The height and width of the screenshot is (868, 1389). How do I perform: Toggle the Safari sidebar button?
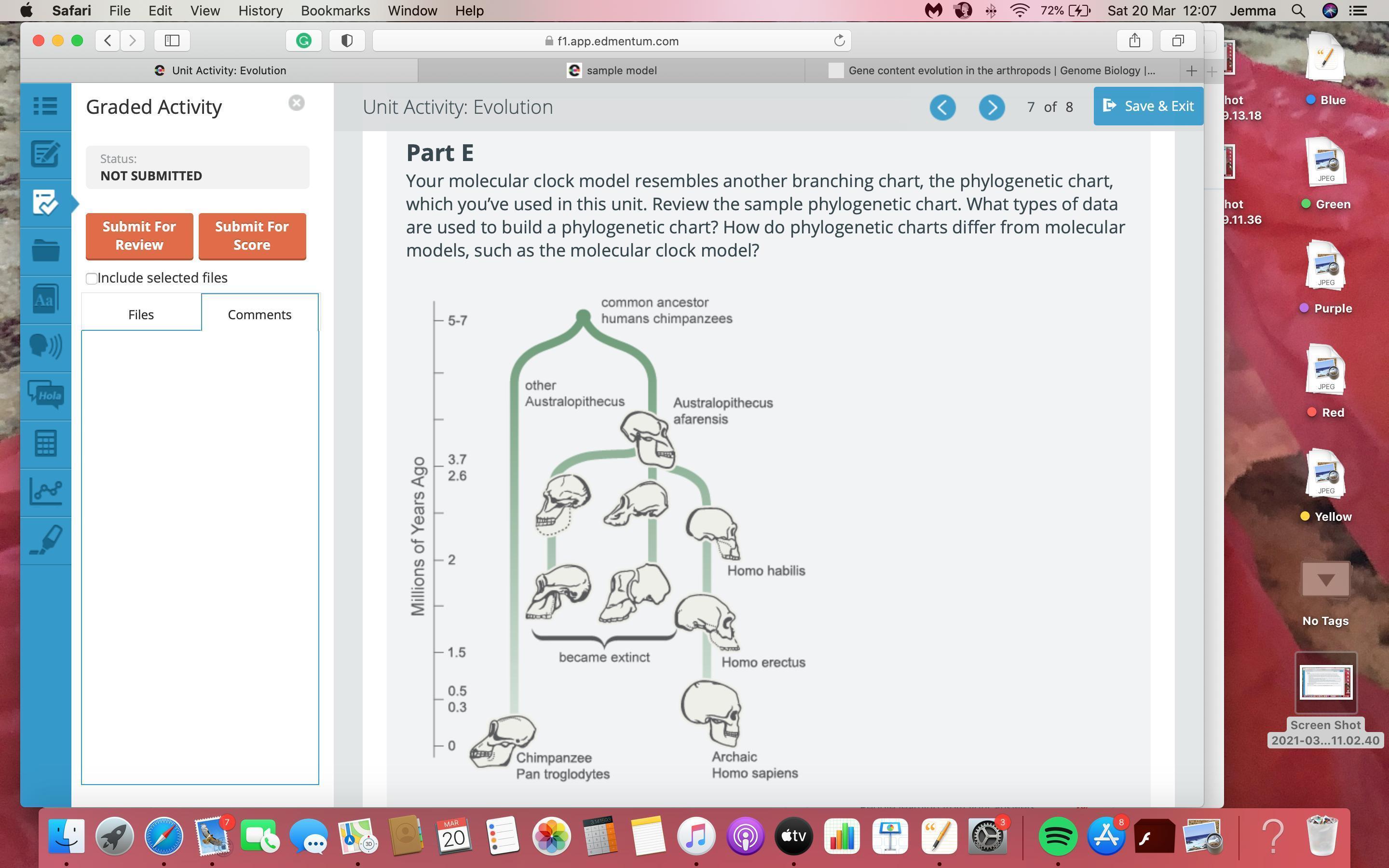pos(172,40)
